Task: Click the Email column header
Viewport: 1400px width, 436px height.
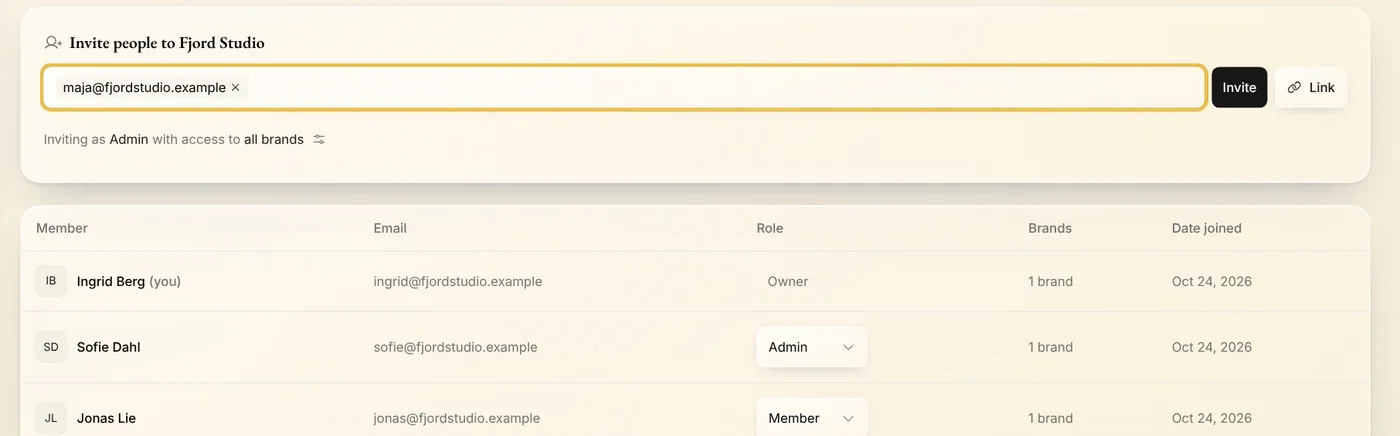Action: [x=390, y=228]
